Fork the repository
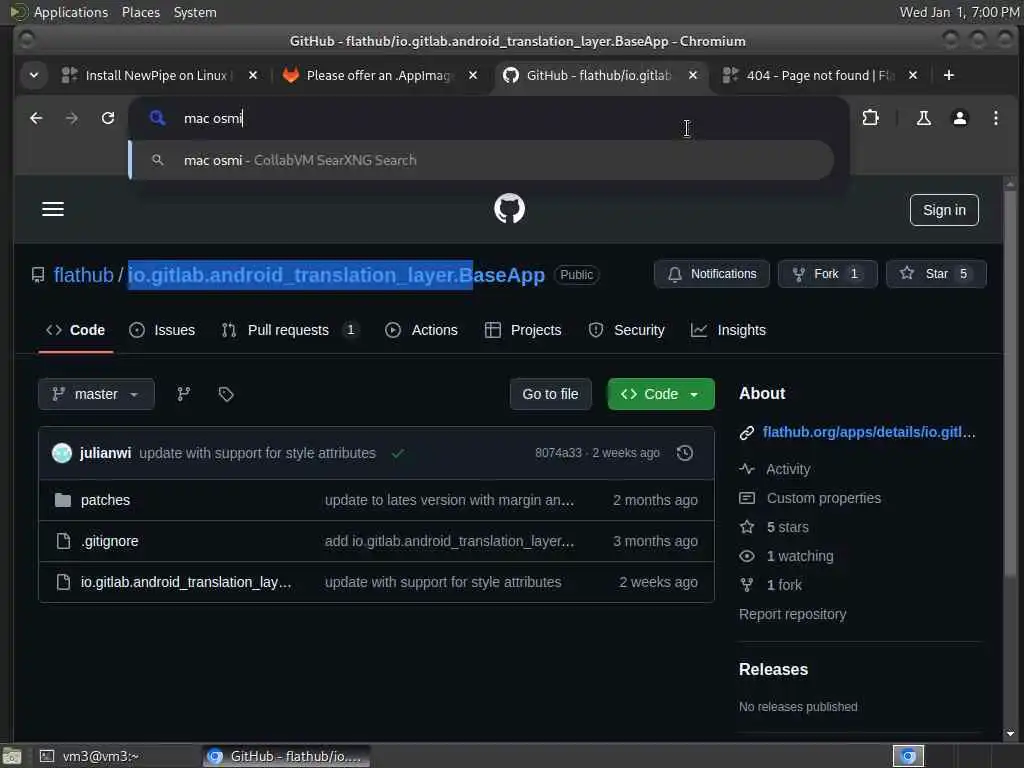 coord(827,274)
